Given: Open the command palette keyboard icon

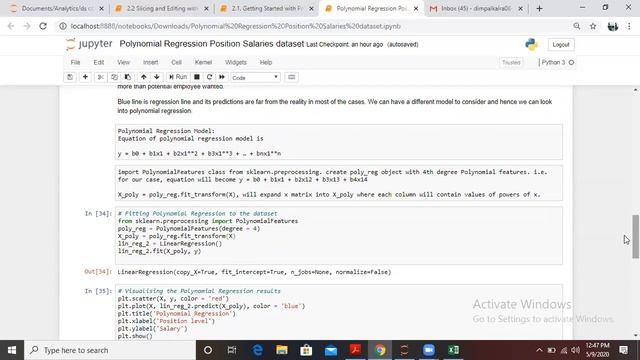Looking at the screenshot, I should pyautogui.click(x=291, y=77).
